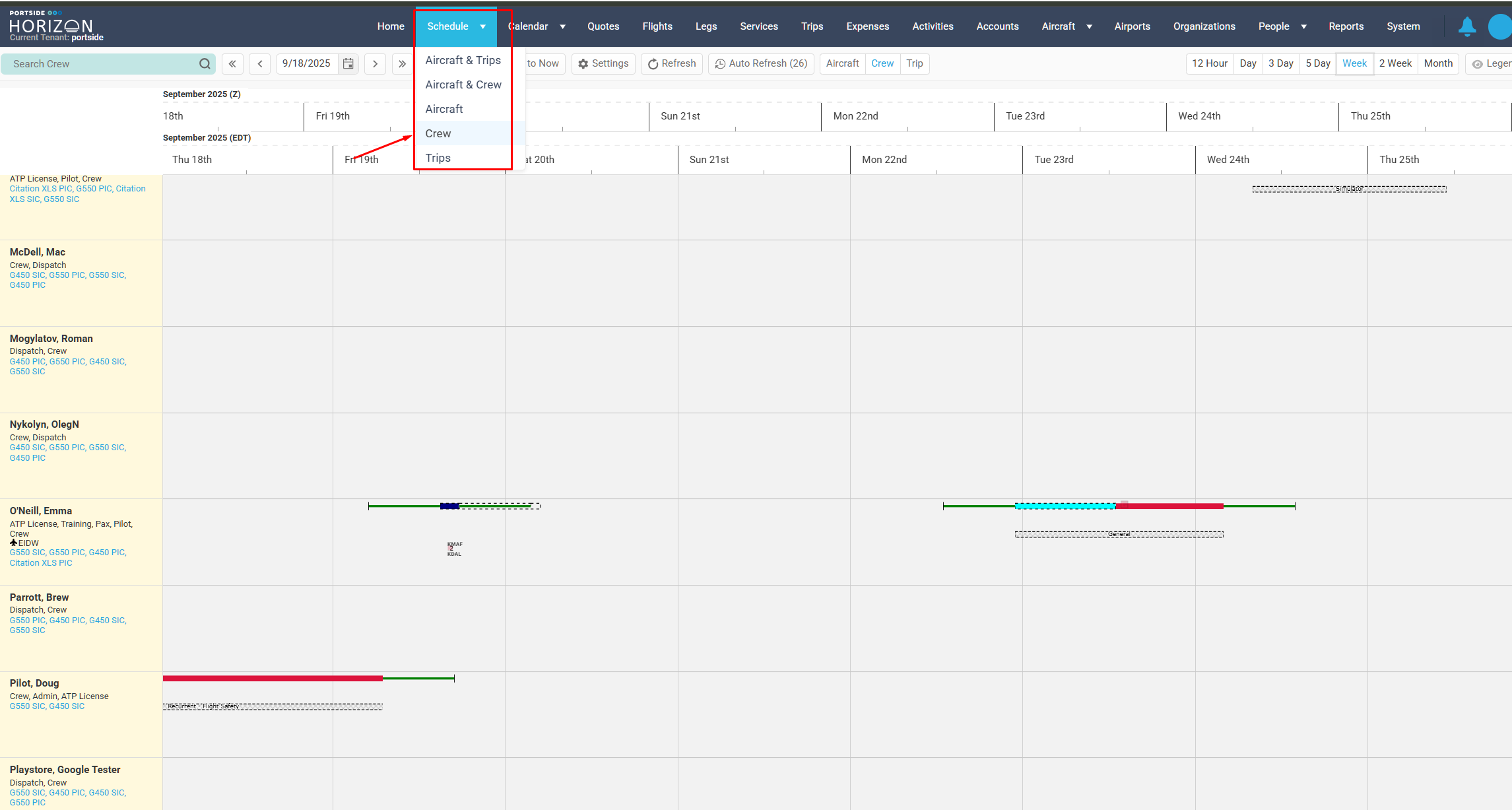Open the notifications bell

1466,26
